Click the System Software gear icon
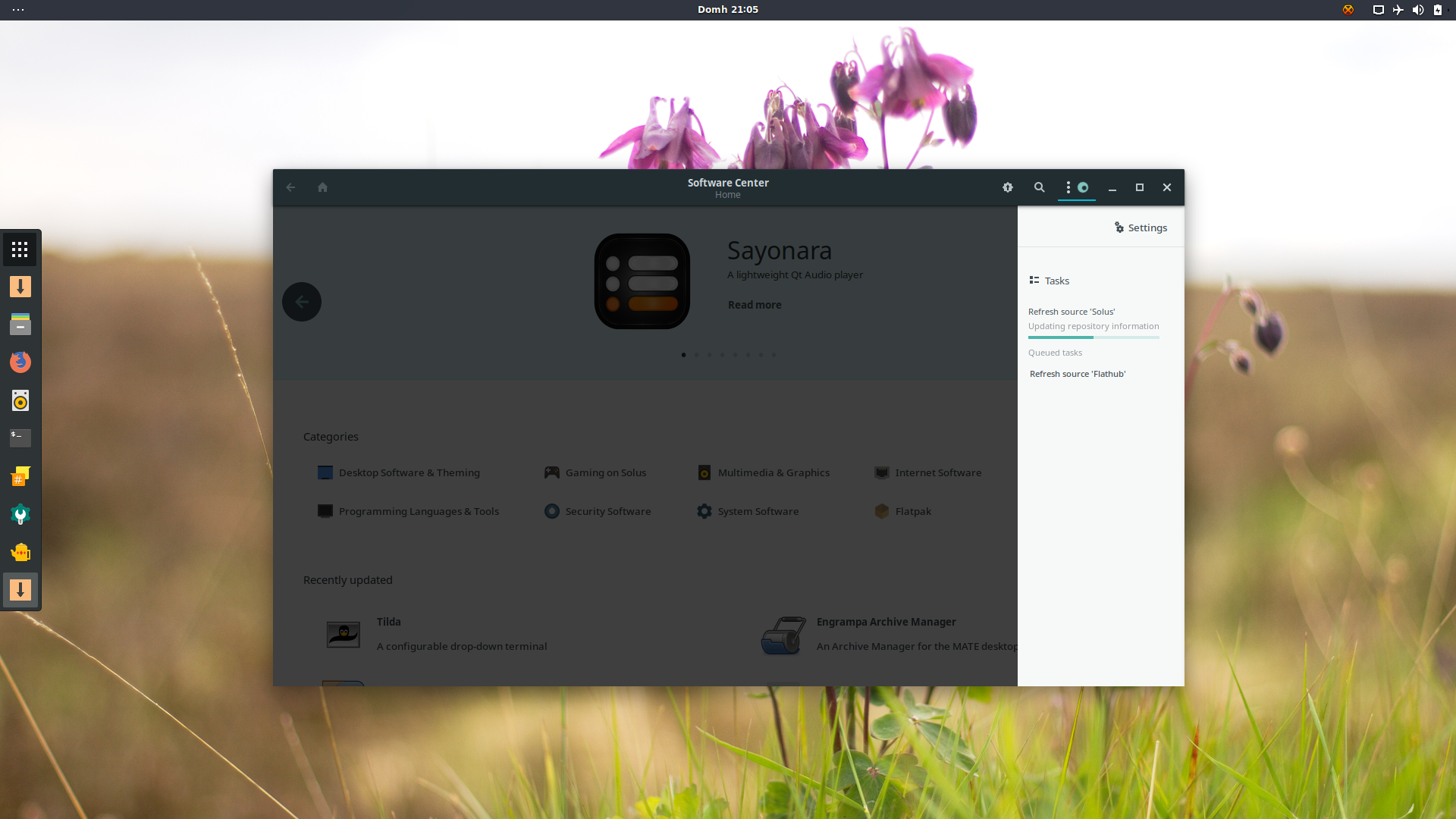The height and width of the screenshot is (819, 1456). pos(704,511)
